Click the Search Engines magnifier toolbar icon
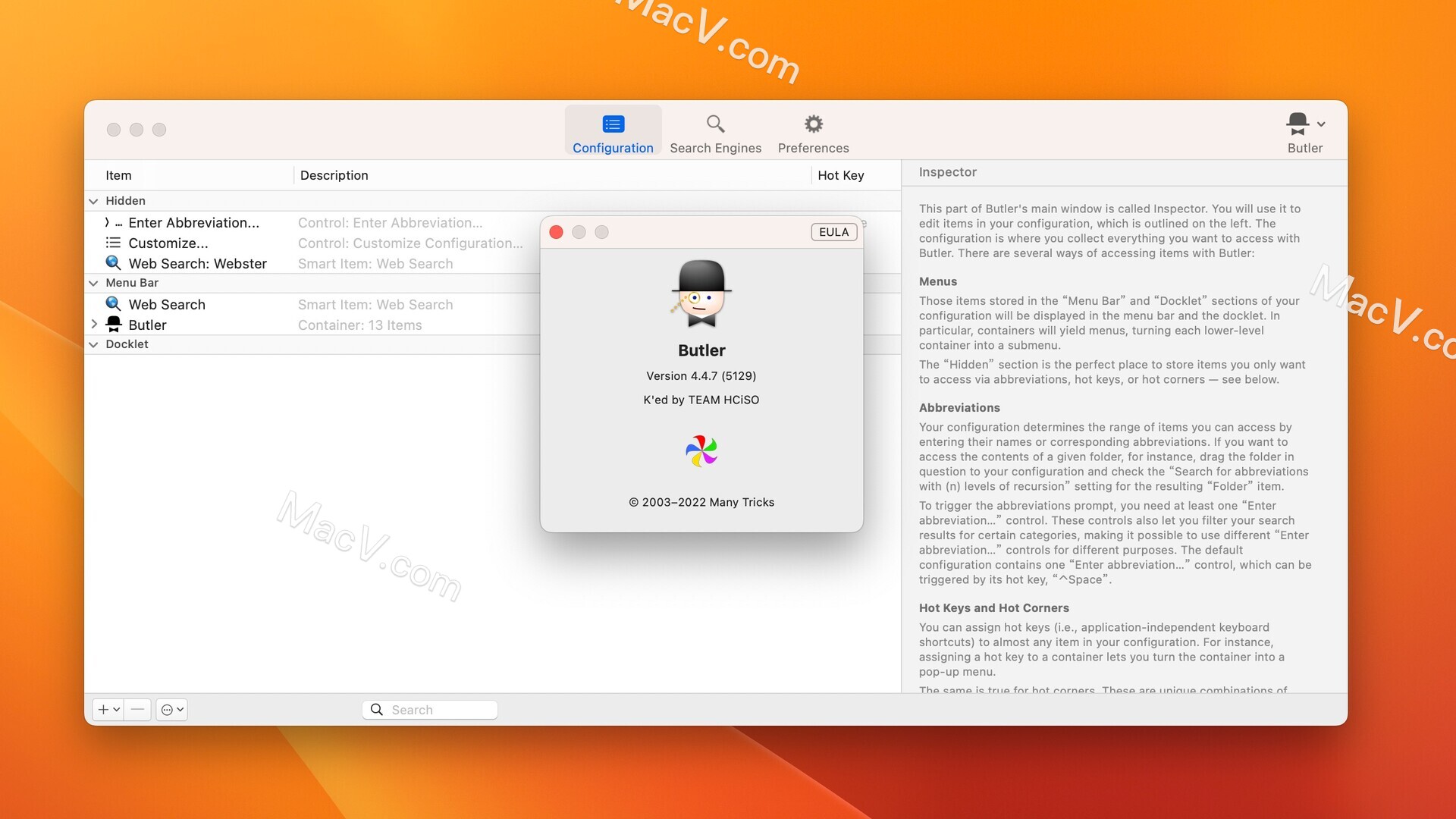The height and width of the screenshot is (819, 1456). click(715, 124)
